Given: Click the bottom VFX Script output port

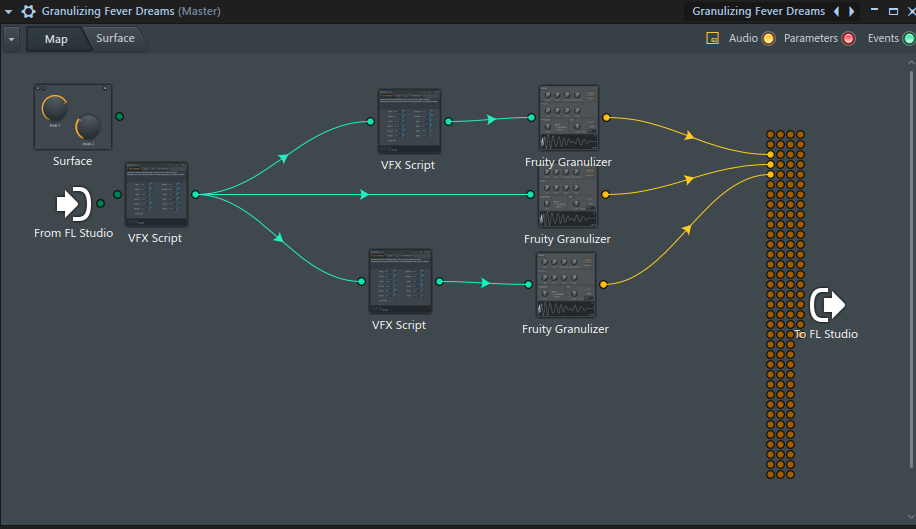Looking at the screenshot, I should click(x=439, y=281).
